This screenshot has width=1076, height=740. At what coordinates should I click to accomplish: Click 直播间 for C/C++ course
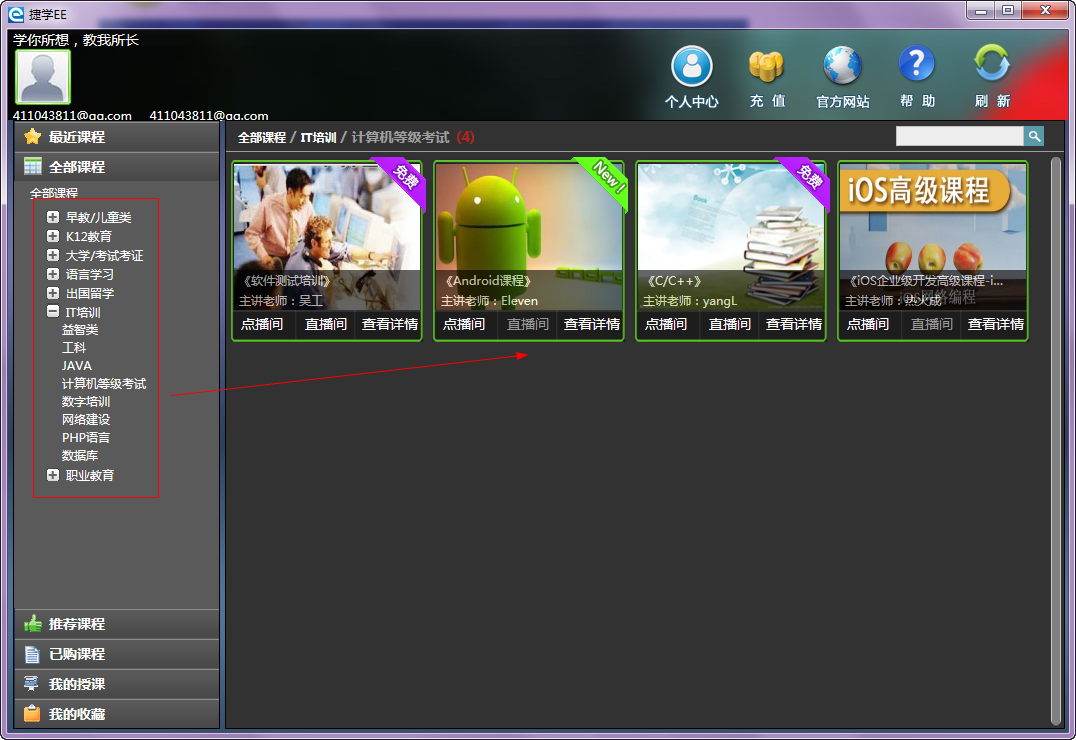729,324
